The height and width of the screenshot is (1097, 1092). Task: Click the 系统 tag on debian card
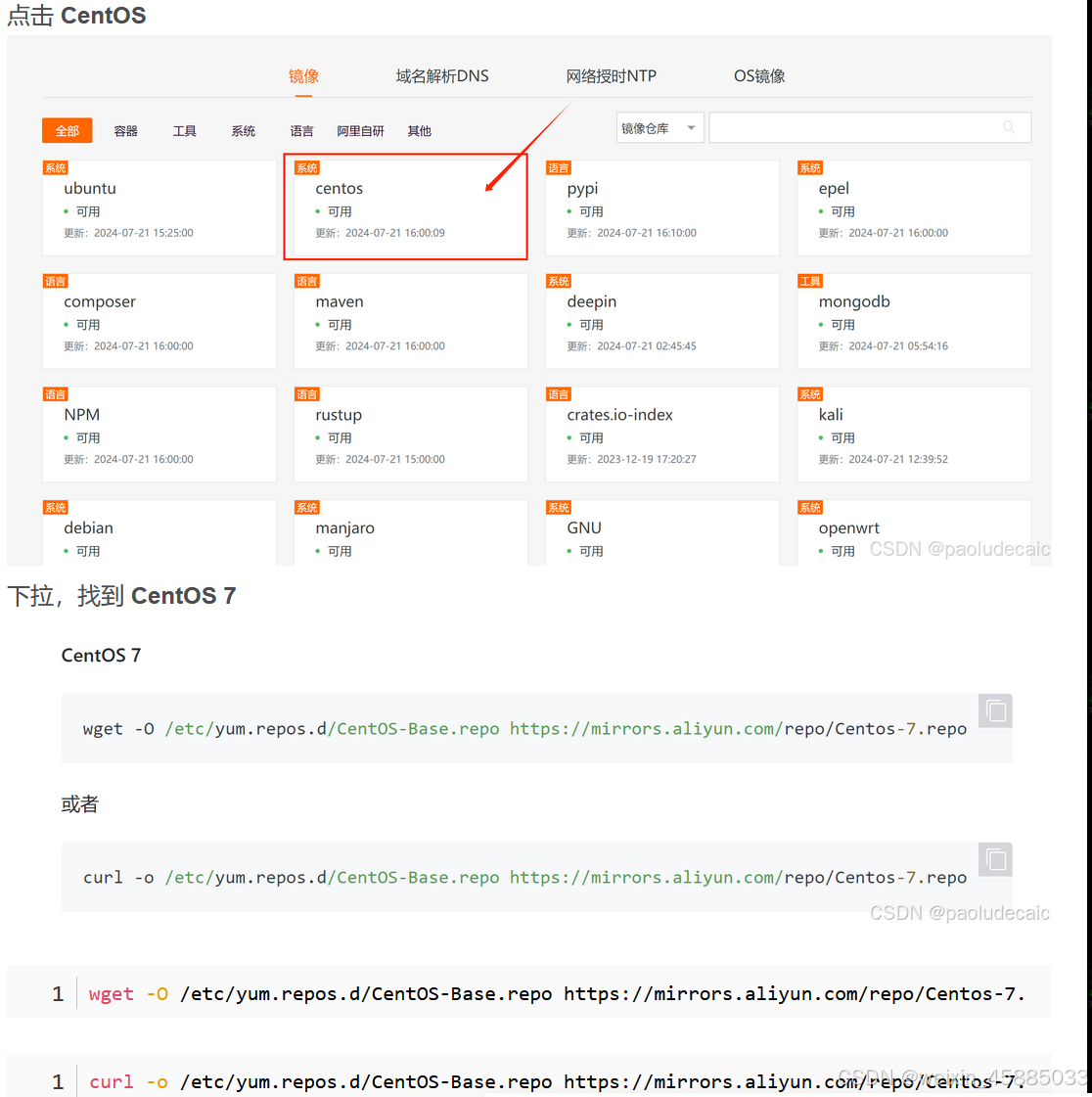(55, 508)
